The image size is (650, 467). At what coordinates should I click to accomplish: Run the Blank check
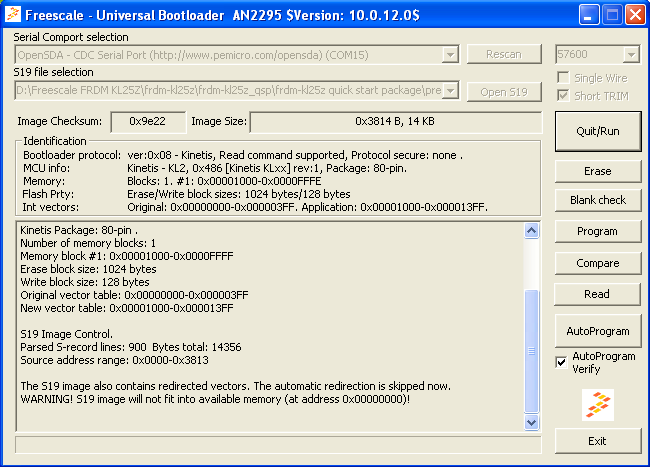(x=598, y=200)
